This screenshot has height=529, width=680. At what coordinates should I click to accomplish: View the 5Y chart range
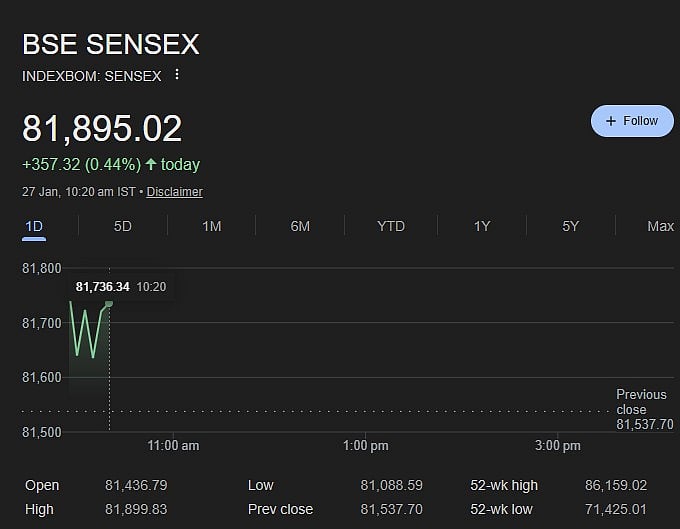pos(570,226)
